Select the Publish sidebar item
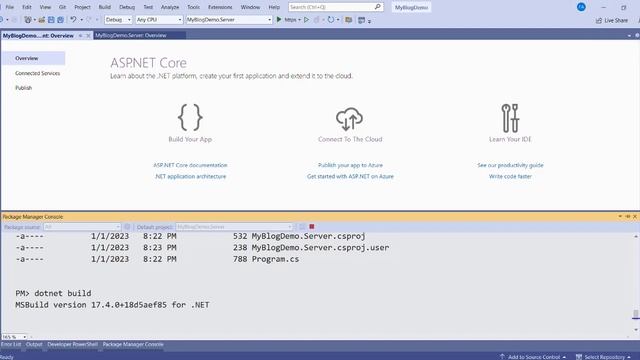Screen dimensions: 640x360 pyautogui.click(x=24, y=88)
